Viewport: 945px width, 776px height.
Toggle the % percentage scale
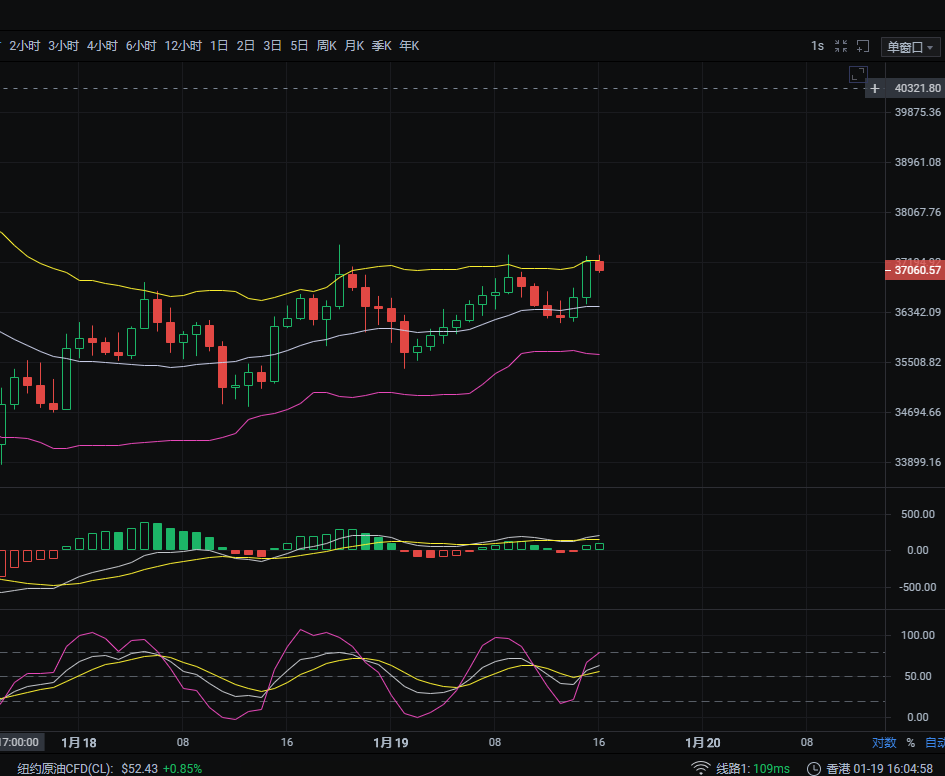click(910, 743)
